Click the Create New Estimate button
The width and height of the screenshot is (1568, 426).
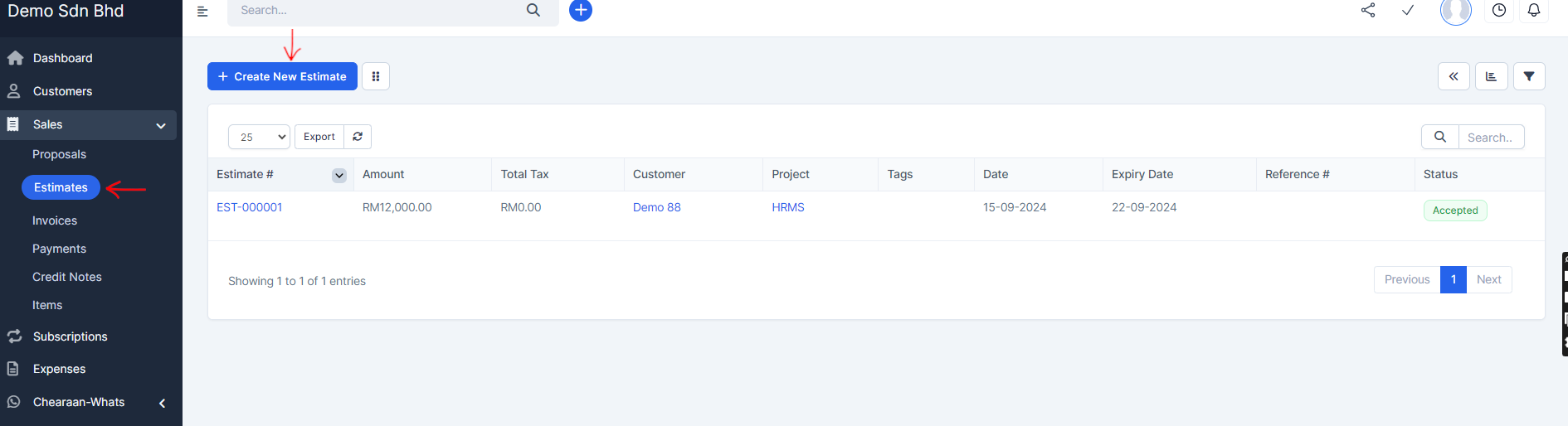point(282,76)
